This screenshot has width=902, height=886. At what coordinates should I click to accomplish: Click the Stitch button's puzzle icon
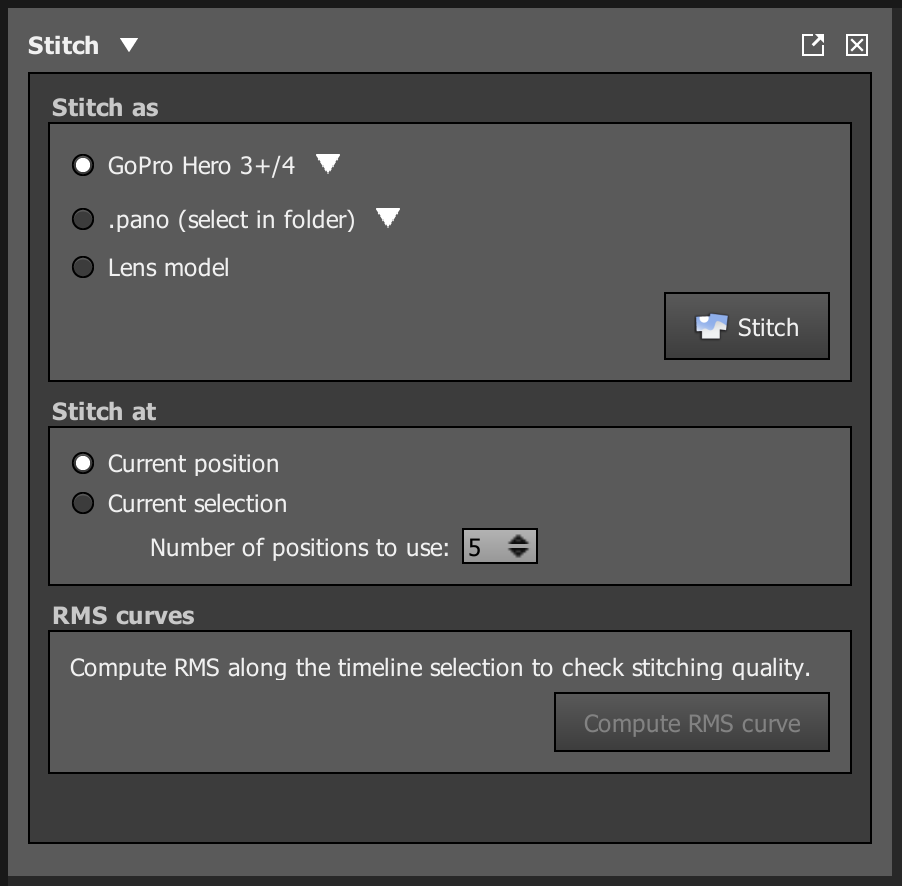coord(712,325)
